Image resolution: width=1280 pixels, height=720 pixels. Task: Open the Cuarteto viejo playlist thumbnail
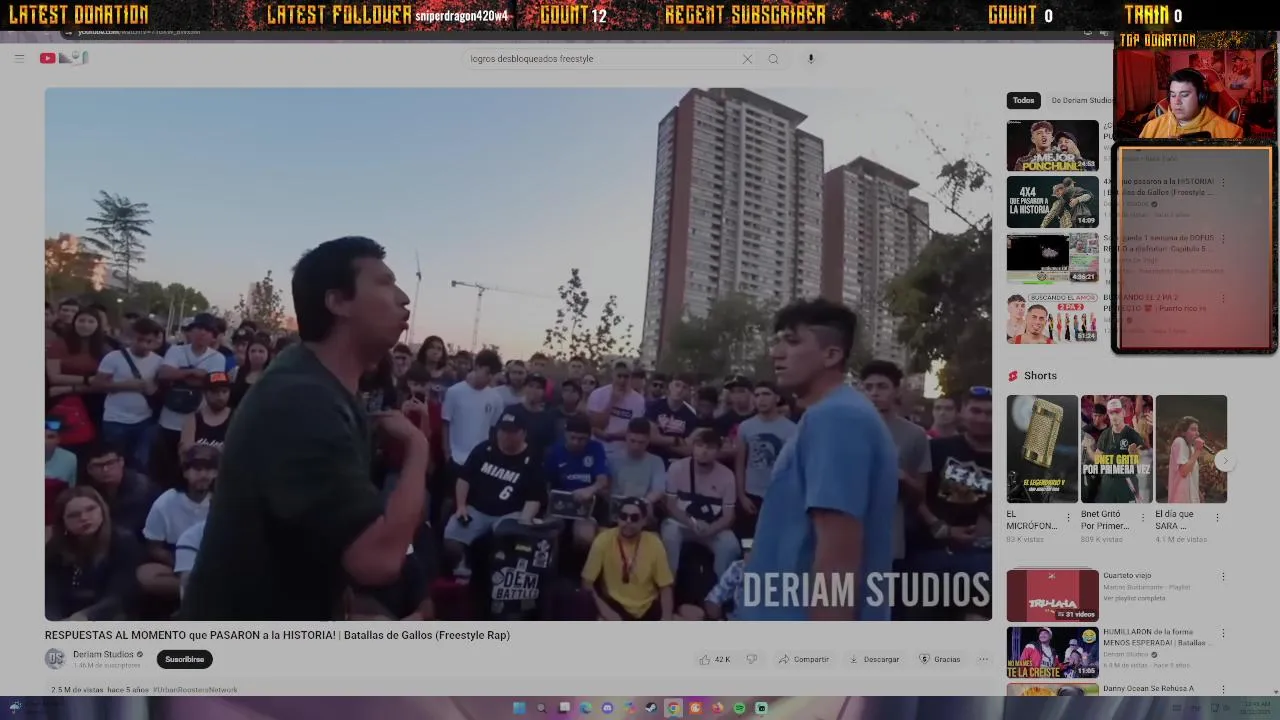(1052, 596)
